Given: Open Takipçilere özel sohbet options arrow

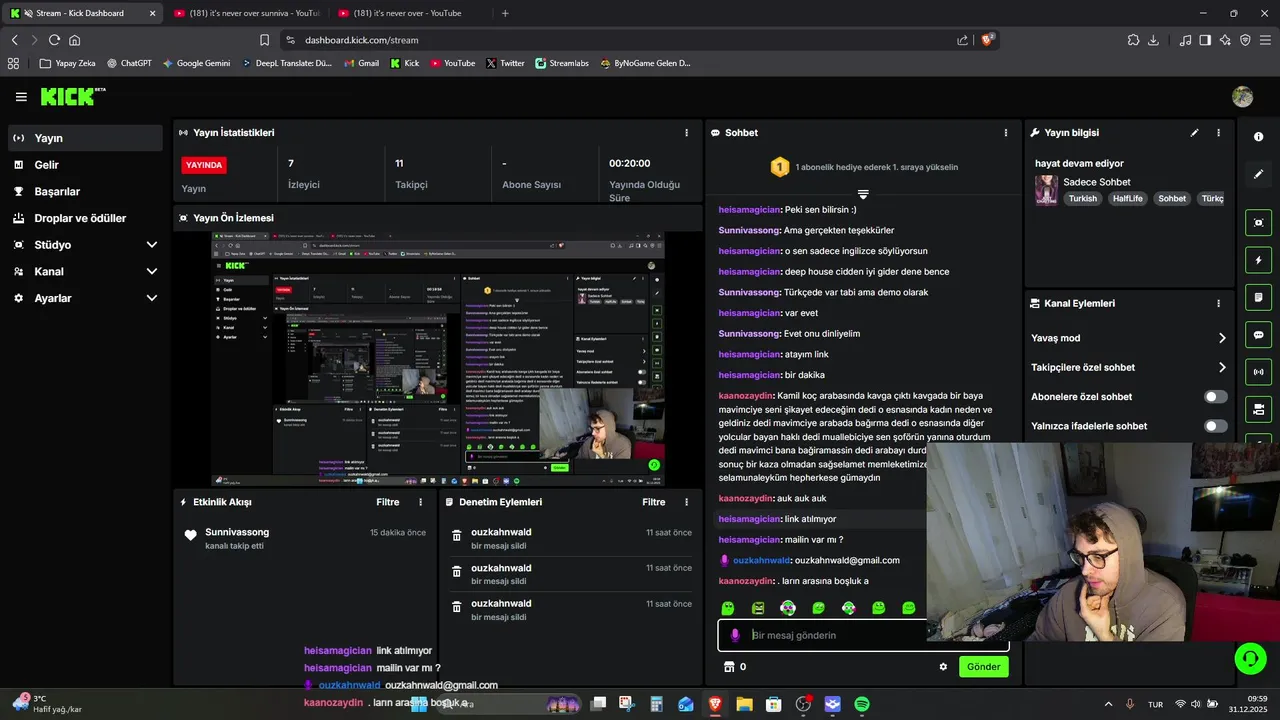Looking at the screenshot, I should click(1222, 367).
